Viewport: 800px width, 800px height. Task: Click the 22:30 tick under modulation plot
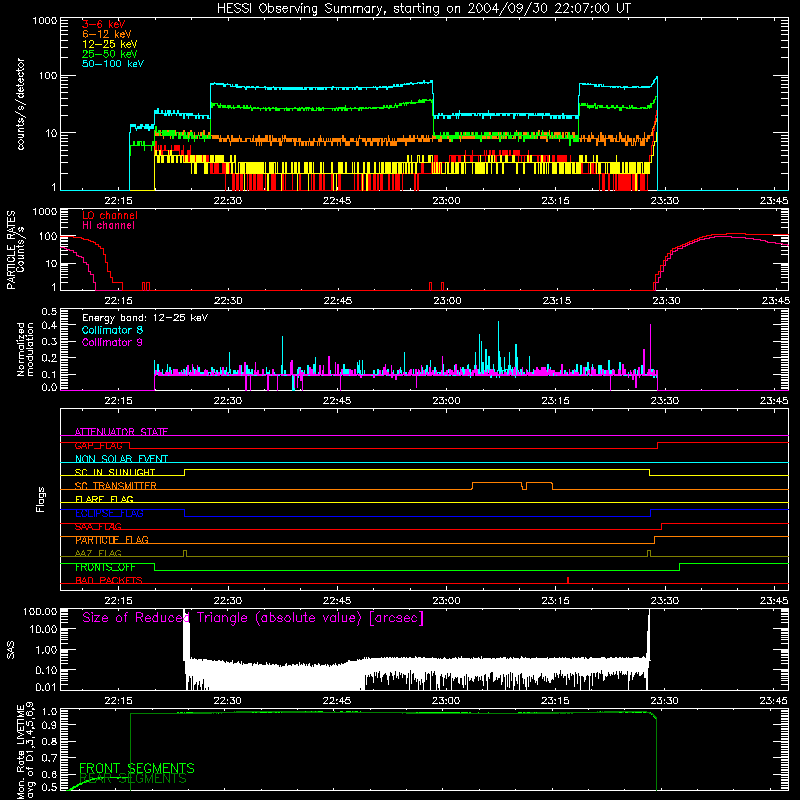pos(228,401)
